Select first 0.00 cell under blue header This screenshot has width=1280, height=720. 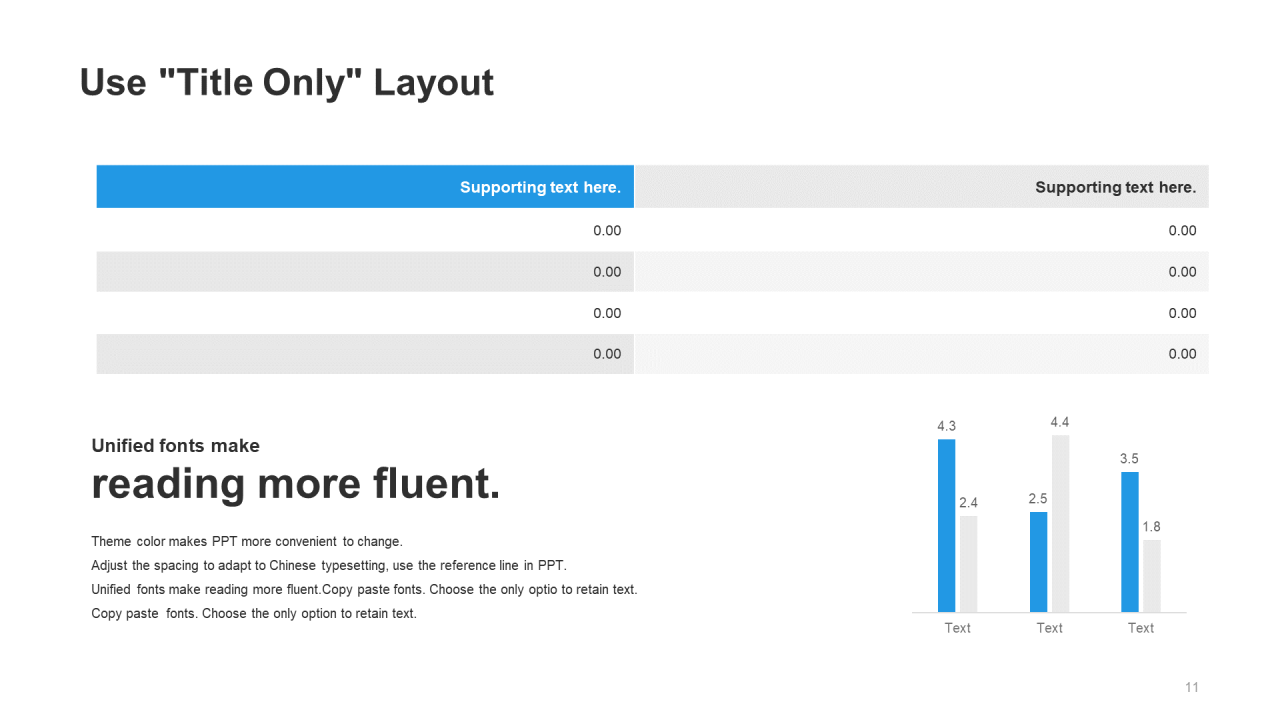coord(365,230)
